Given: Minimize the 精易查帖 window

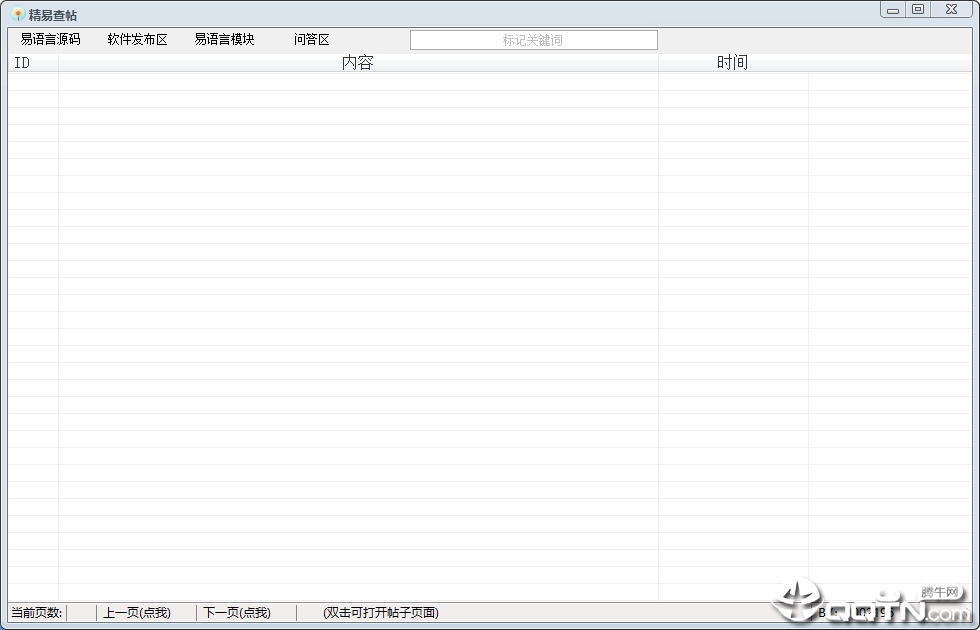Looking at the screenshot, I should pyautogui.click(x=893, y=9).
